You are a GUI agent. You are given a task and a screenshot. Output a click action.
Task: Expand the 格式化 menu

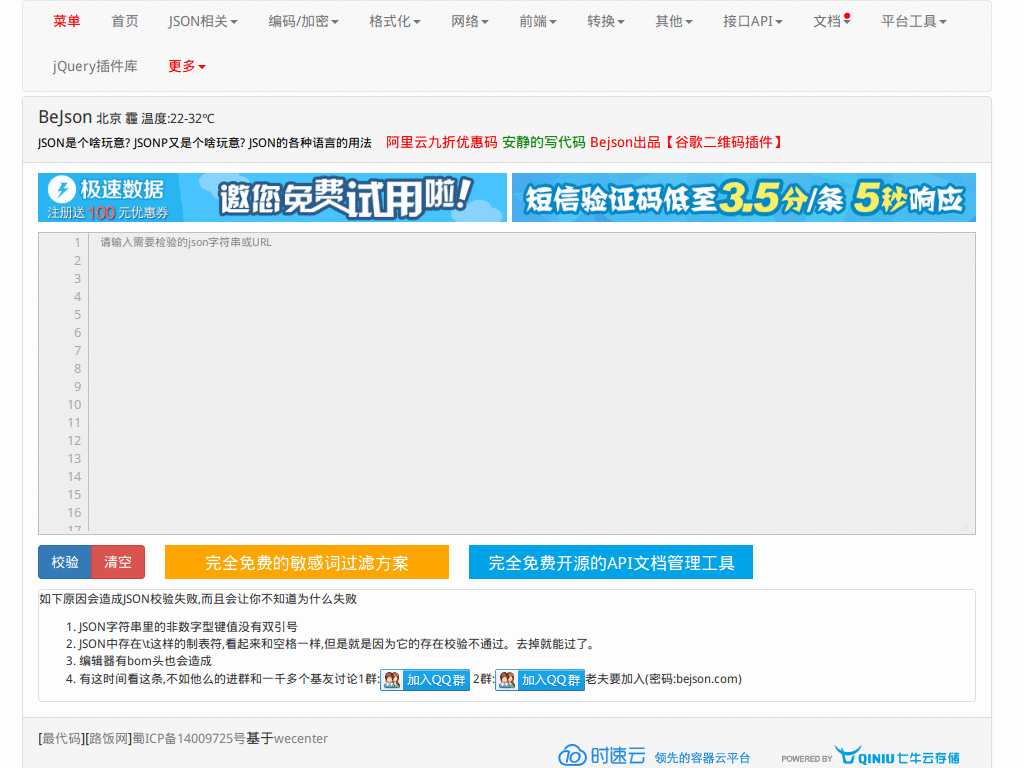click(x=394, y=22)
